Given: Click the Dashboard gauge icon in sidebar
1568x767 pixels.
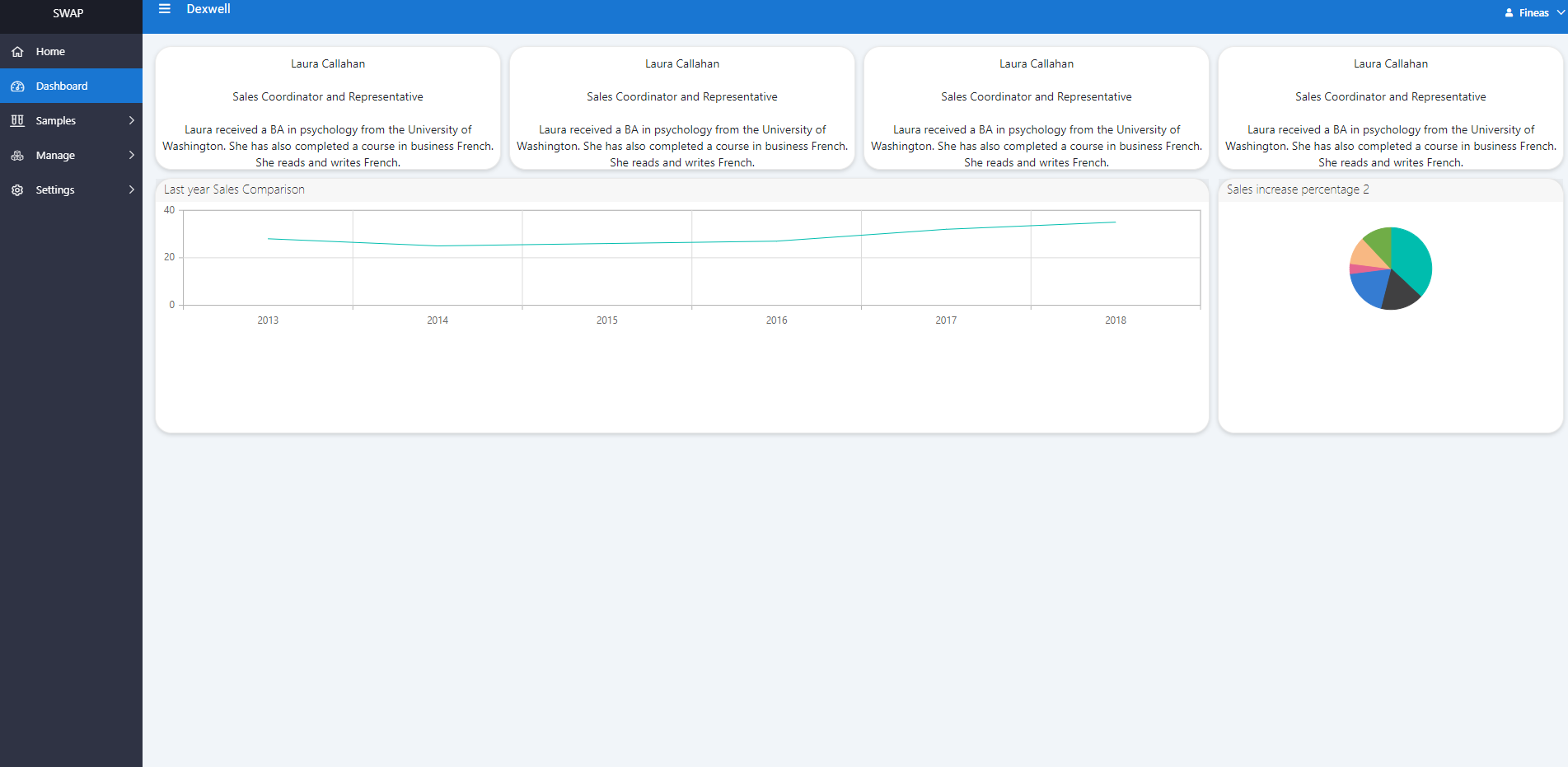Looking at the screenshot, I should point(17,87).
